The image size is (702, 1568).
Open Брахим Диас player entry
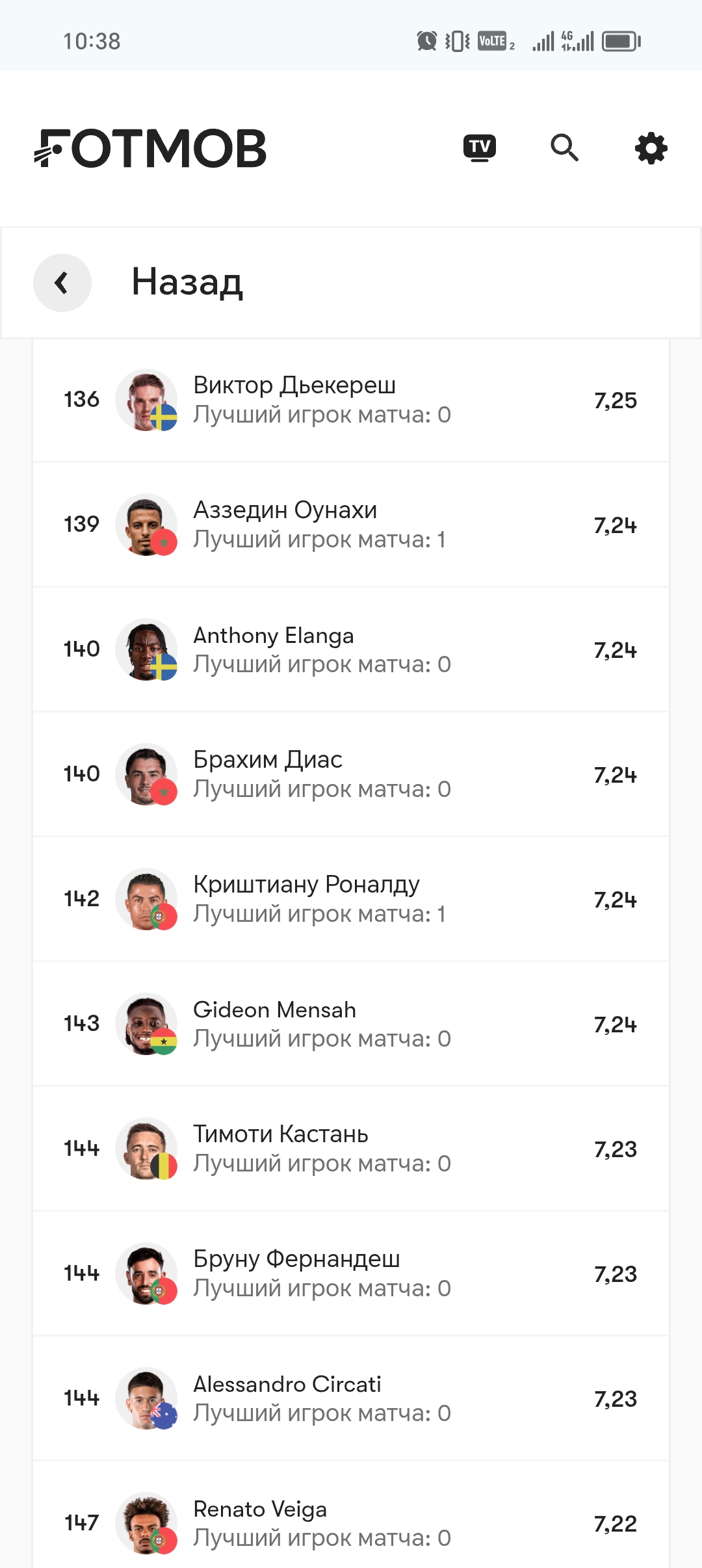pyautogui.click(x=351, y=774)
